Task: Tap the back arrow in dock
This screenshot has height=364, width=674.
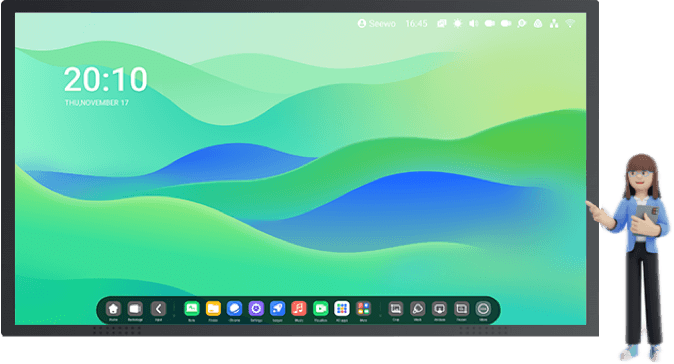Action: click(158, 309)
